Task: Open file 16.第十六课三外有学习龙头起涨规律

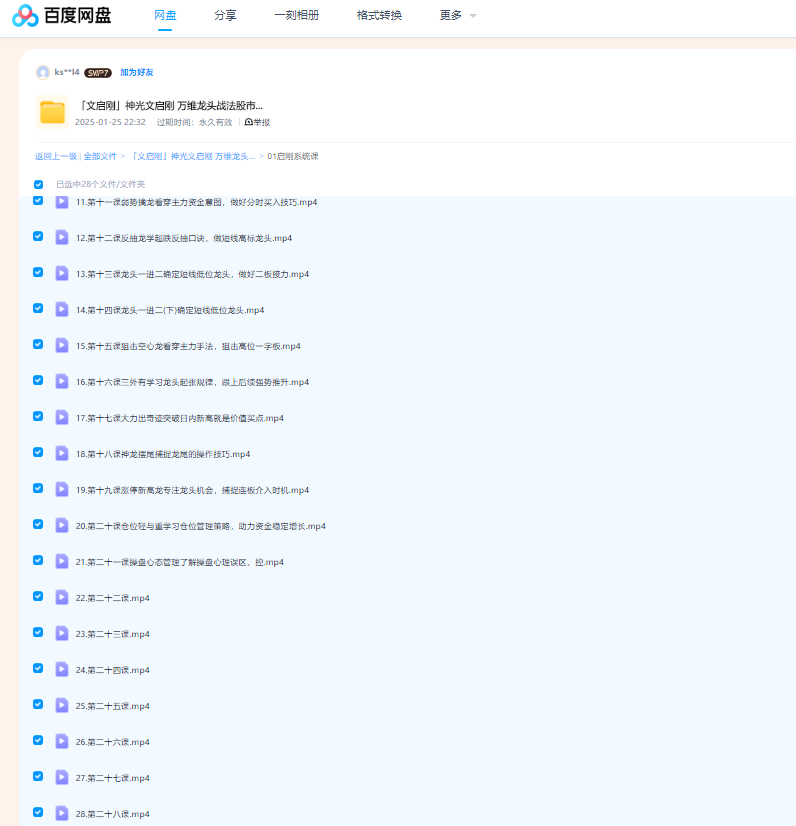Action: pyautogui.click(x=192, y=382)
